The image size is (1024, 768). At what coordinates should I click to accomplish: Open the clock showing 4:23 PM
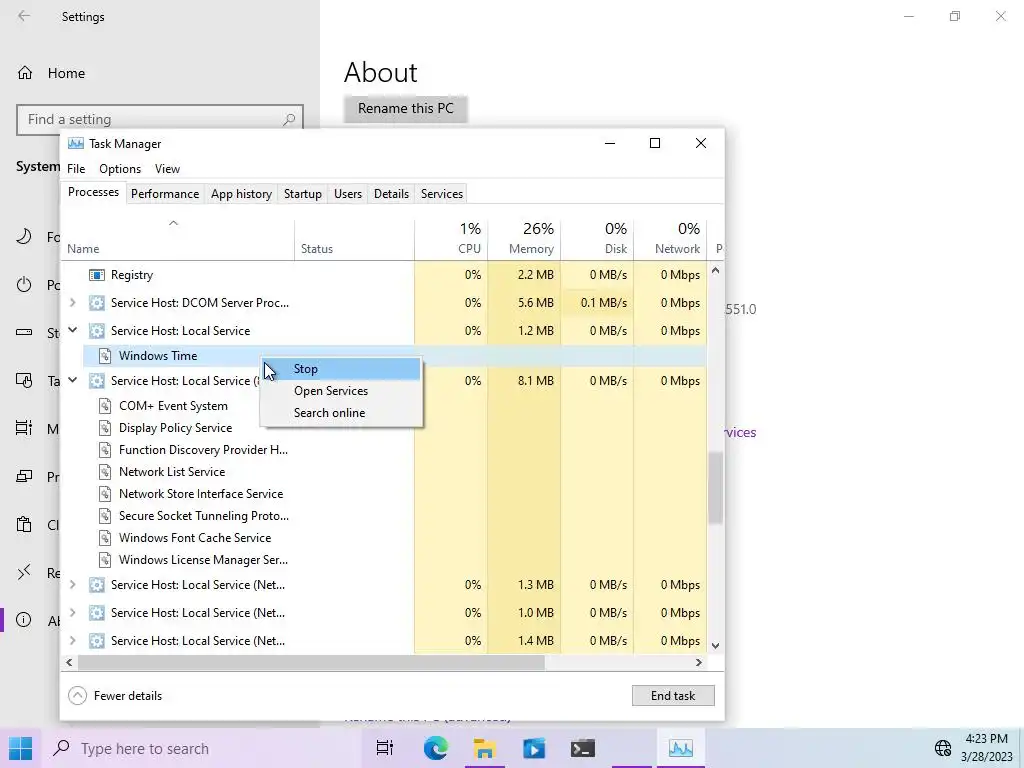pyautogui.click(x=986, y=748)
